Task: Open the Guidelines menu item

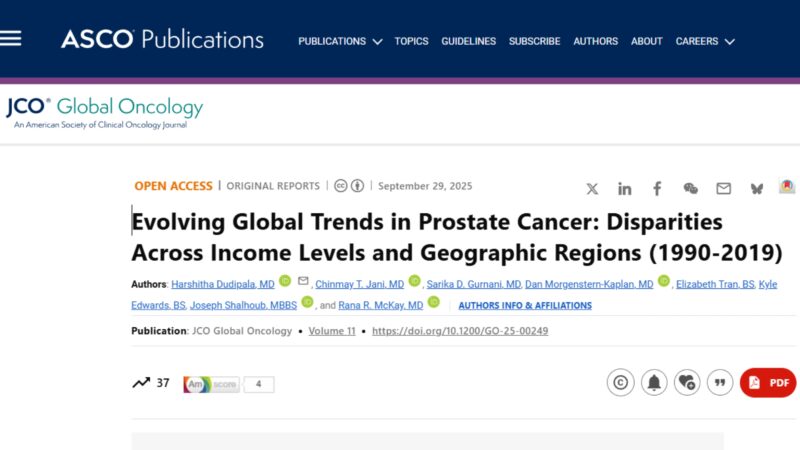Action: (468, 41)
